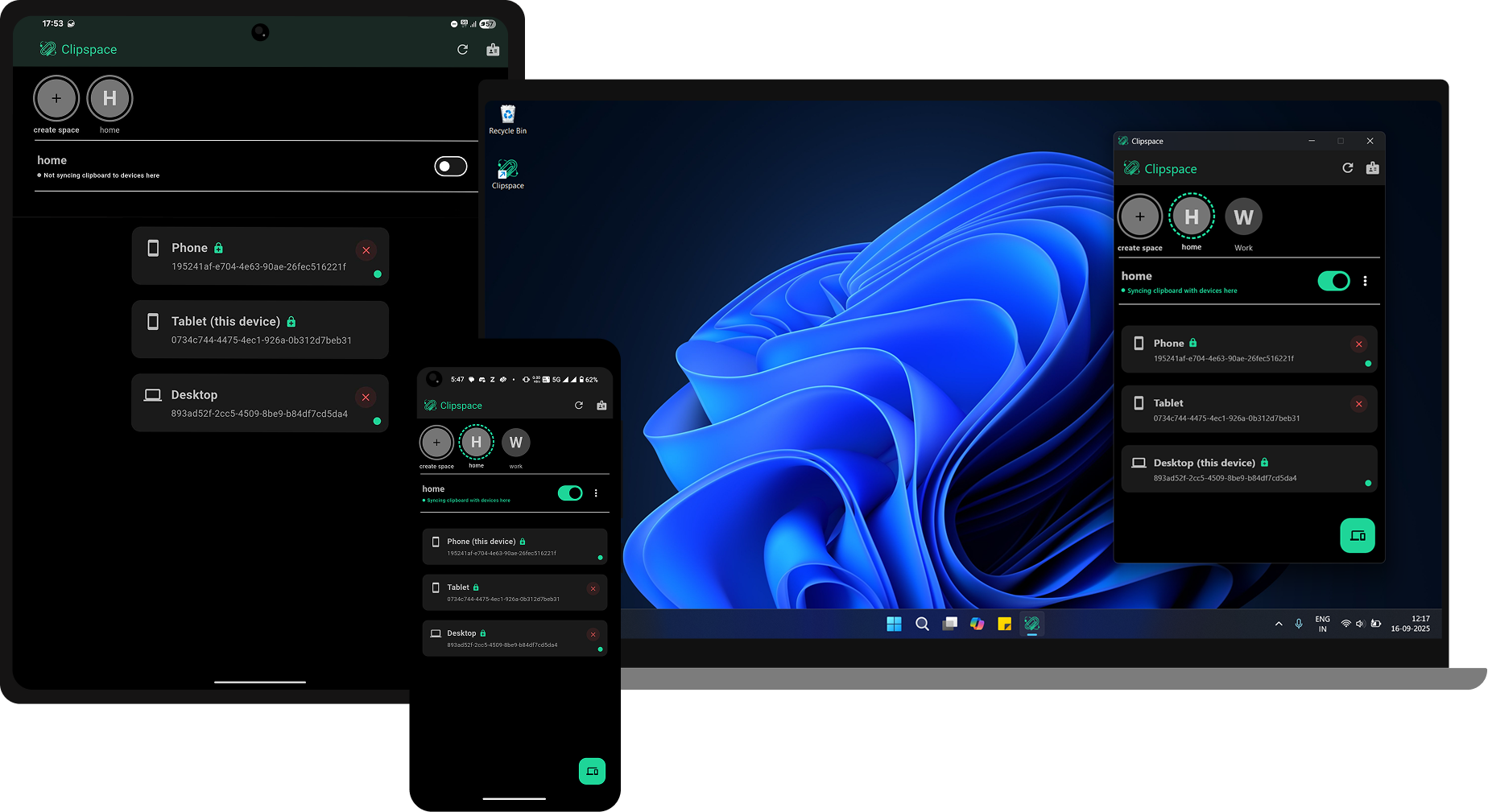Click the green add device button on desktop
Viewport: 1488px width, 812px height.
point(1357,536)
